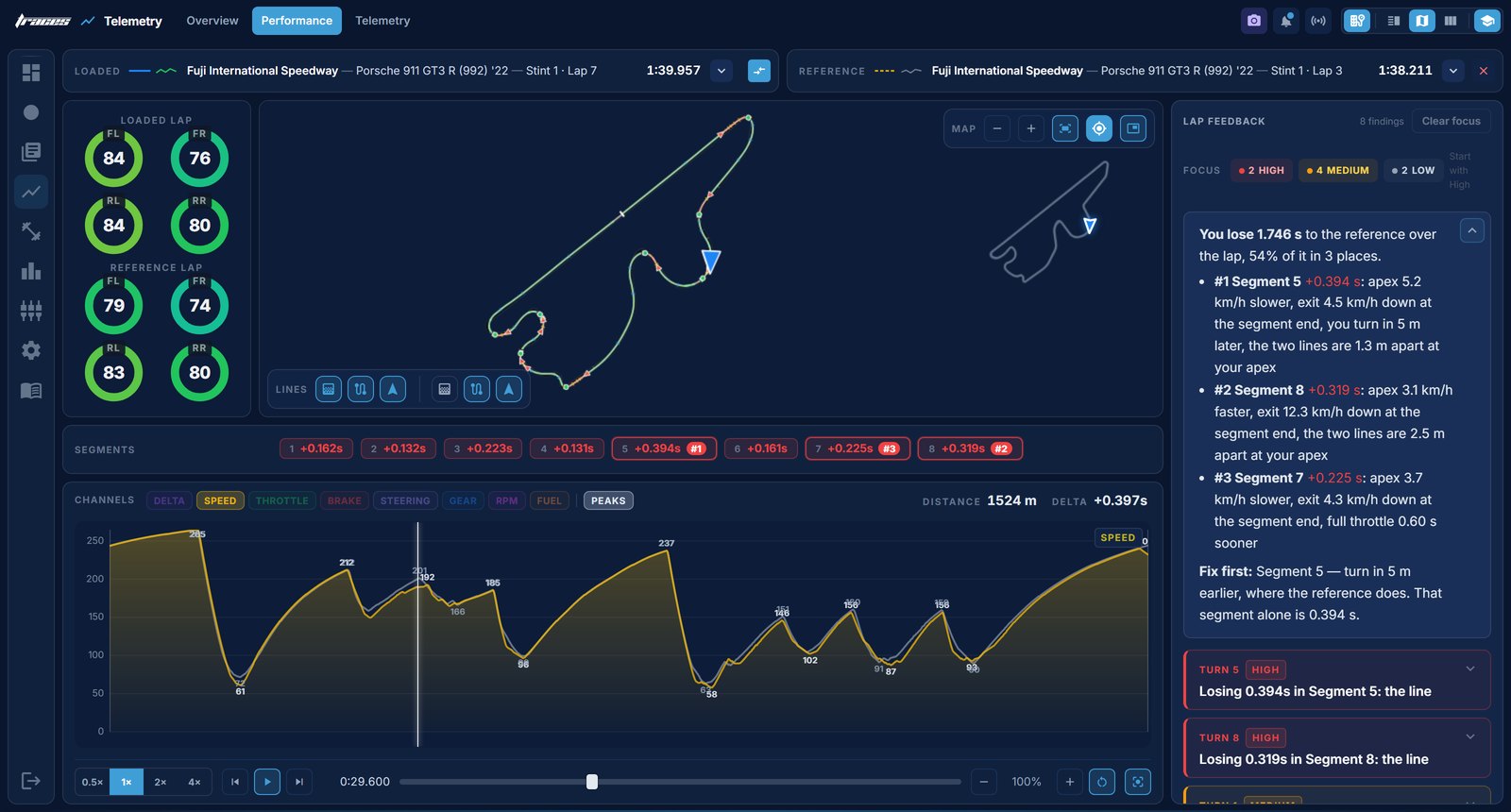Toggle the map-and-data layout button

pos(1357,21)
